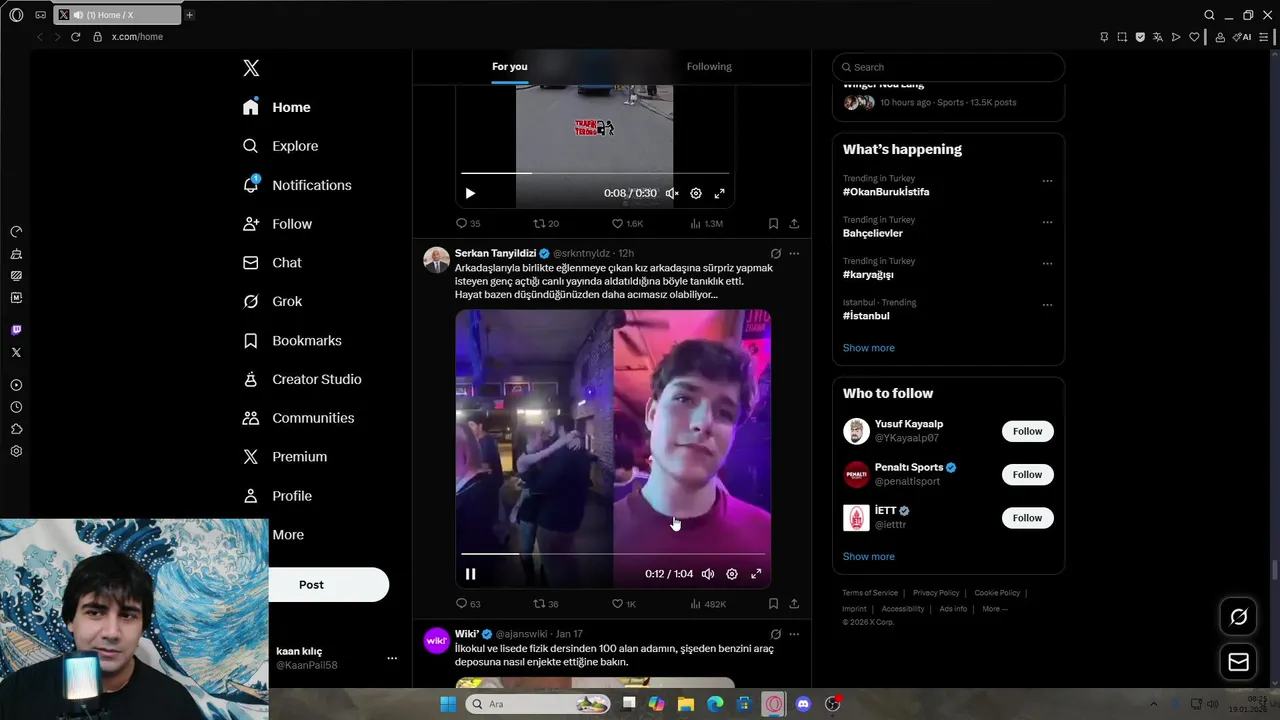
Task: Open options for #karyağışı trend
Action: 1047,264
